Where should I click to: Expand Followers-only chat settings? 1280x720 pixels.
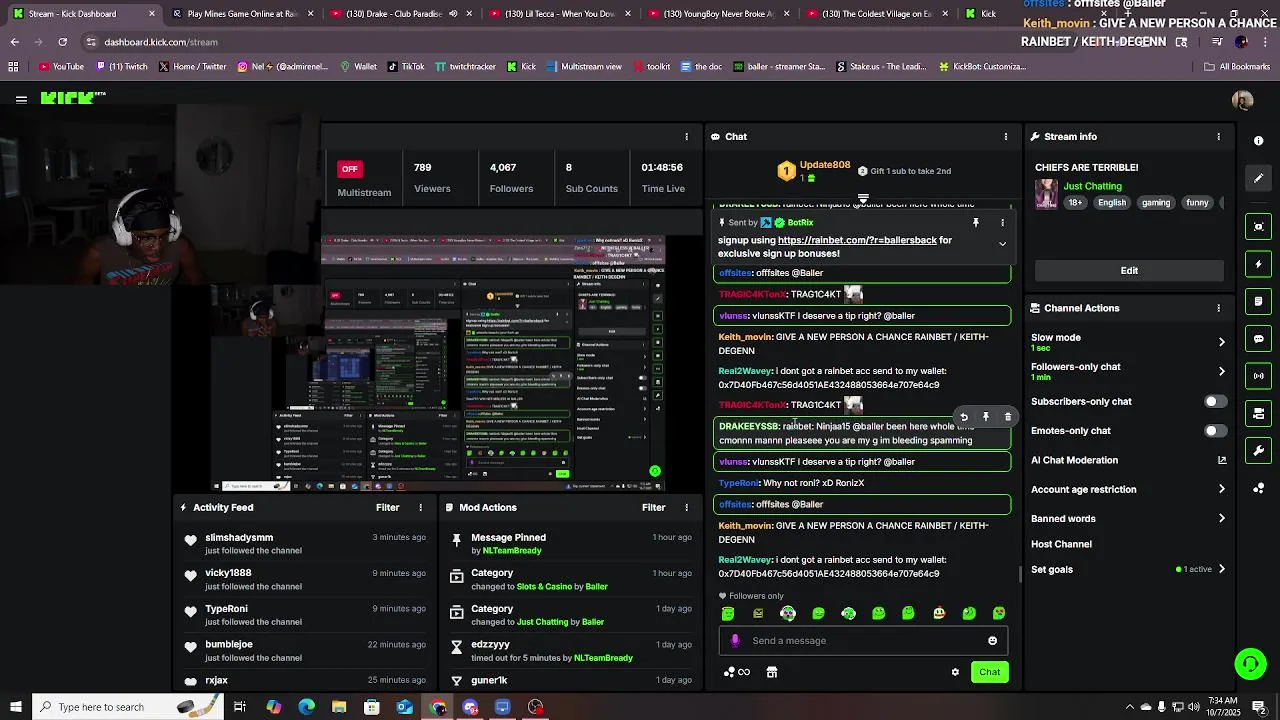click(1221, 371)
